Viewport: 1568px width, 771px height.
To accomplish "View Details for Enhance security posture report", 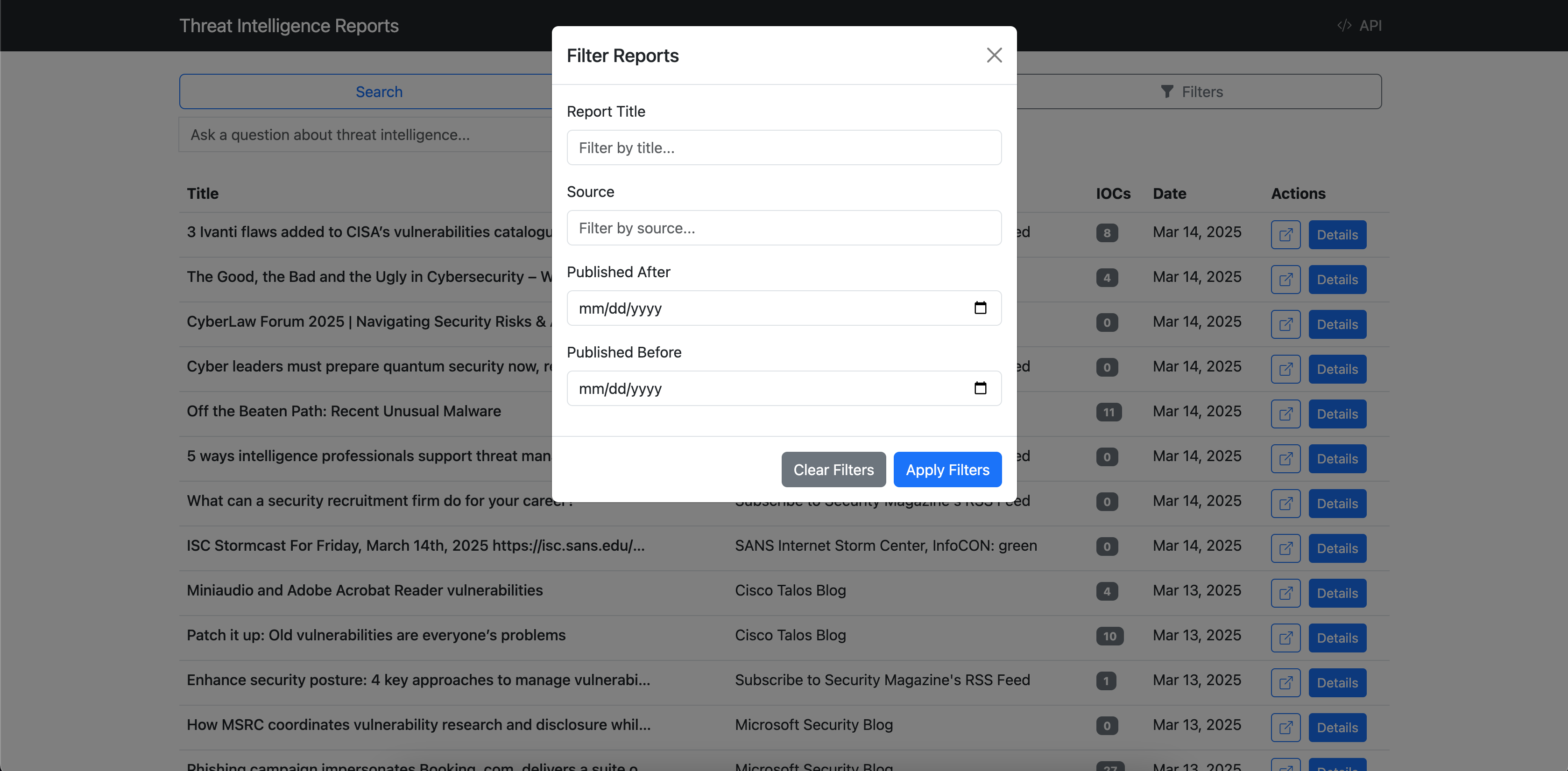I will [1337, 683].
